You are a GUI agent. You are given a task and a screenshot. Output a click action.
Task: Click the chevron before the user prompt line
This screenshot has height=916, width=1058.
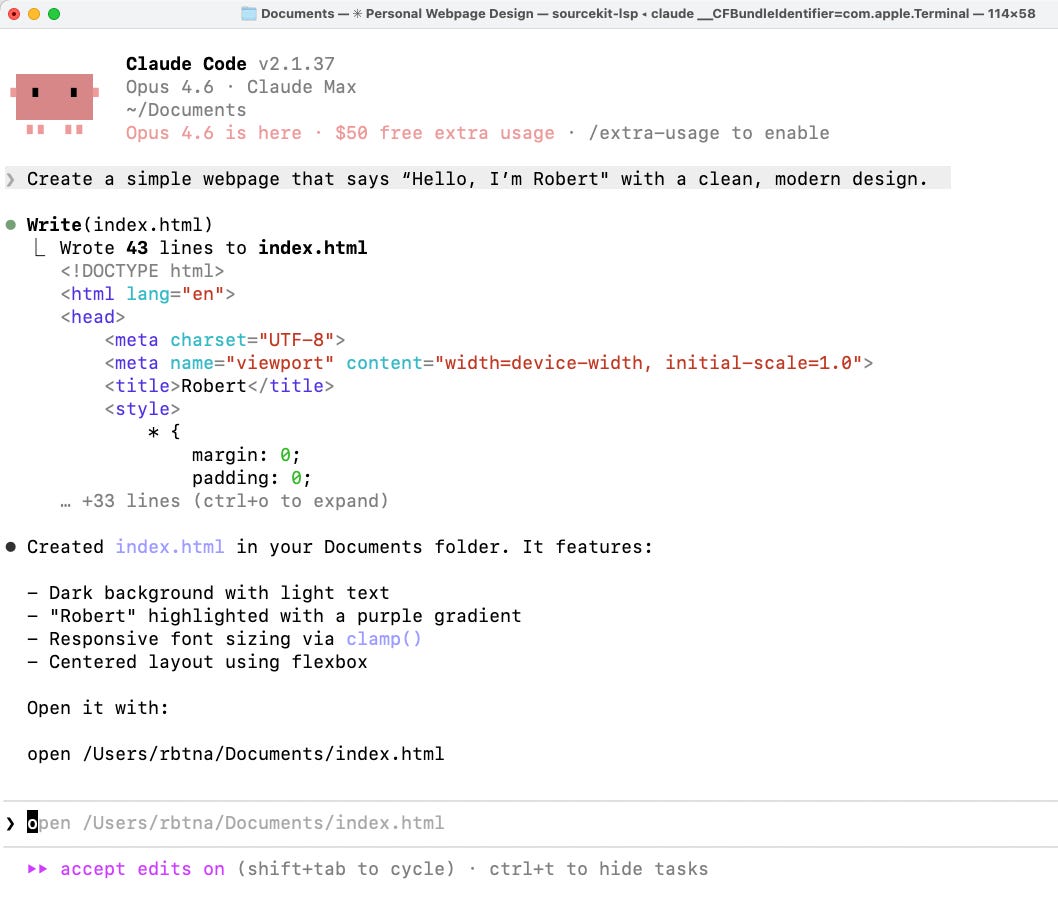click(x=10, y=179)
